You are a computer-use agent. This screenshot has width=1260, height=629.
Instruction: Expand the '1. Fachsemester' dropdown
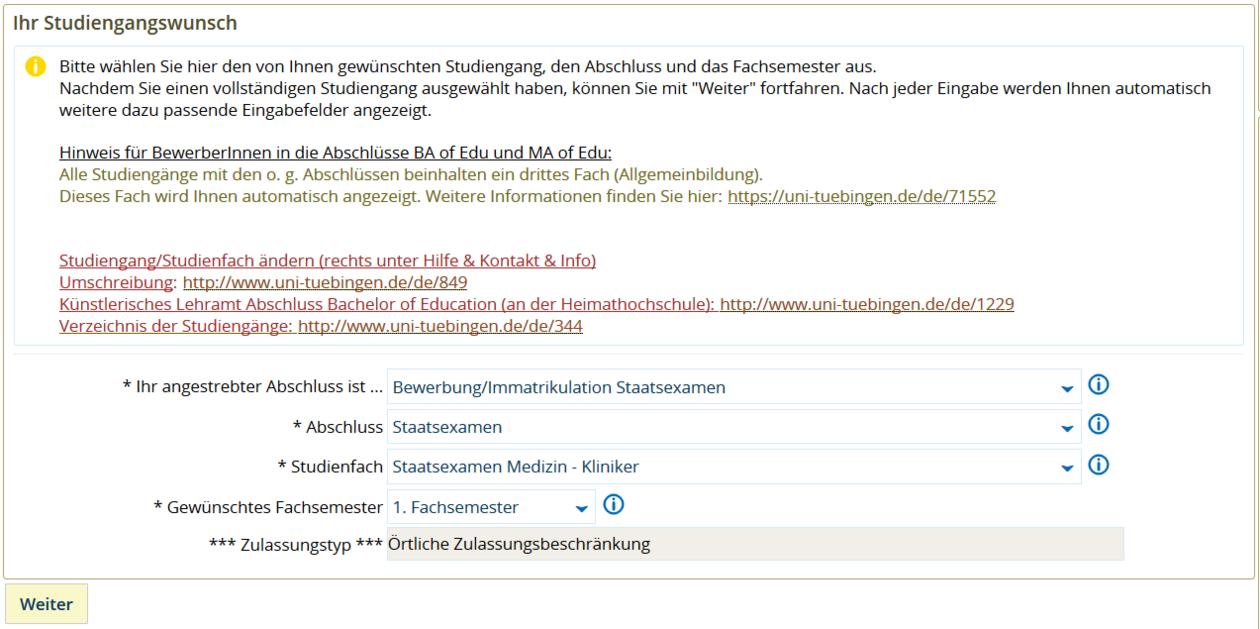click(x=490, y=507)
